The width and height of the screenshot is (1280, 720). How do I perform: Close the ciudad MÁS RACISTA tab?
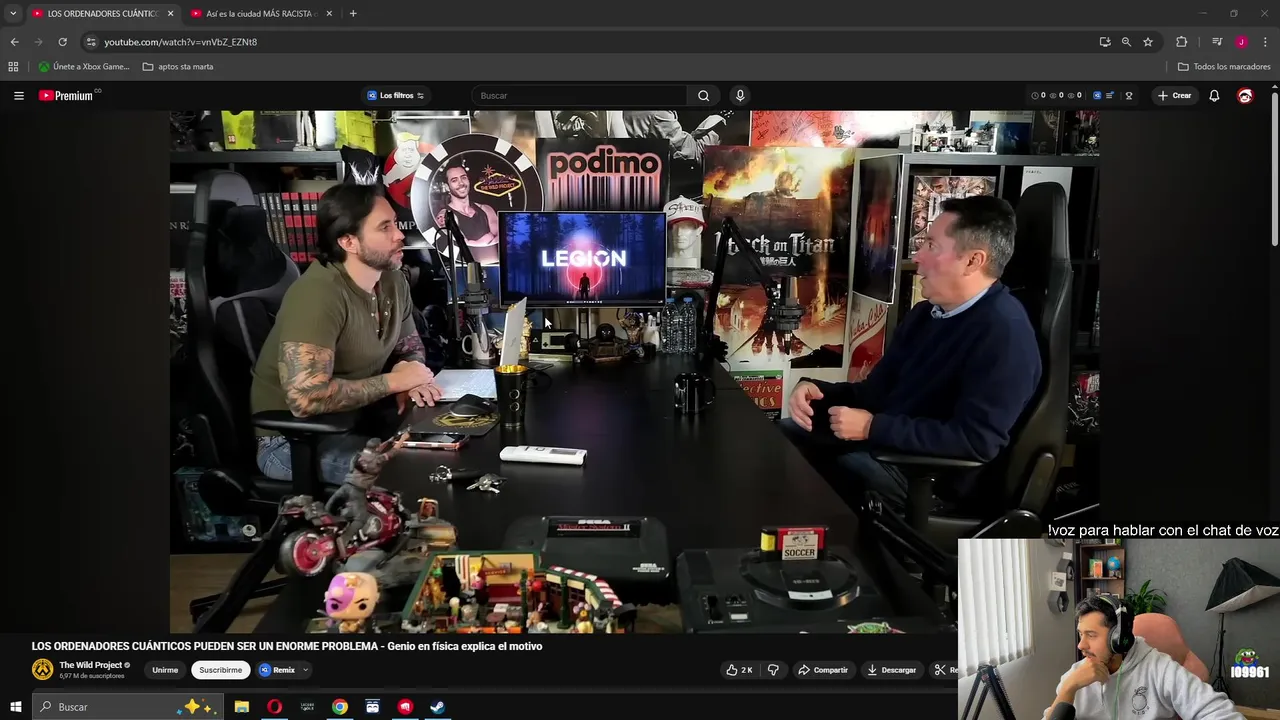click(x=329, y=14)
